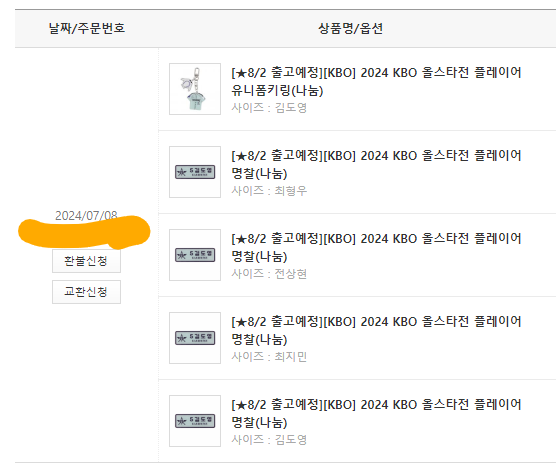Select the option text 사이즈 : 최형우

click(269, 191)
